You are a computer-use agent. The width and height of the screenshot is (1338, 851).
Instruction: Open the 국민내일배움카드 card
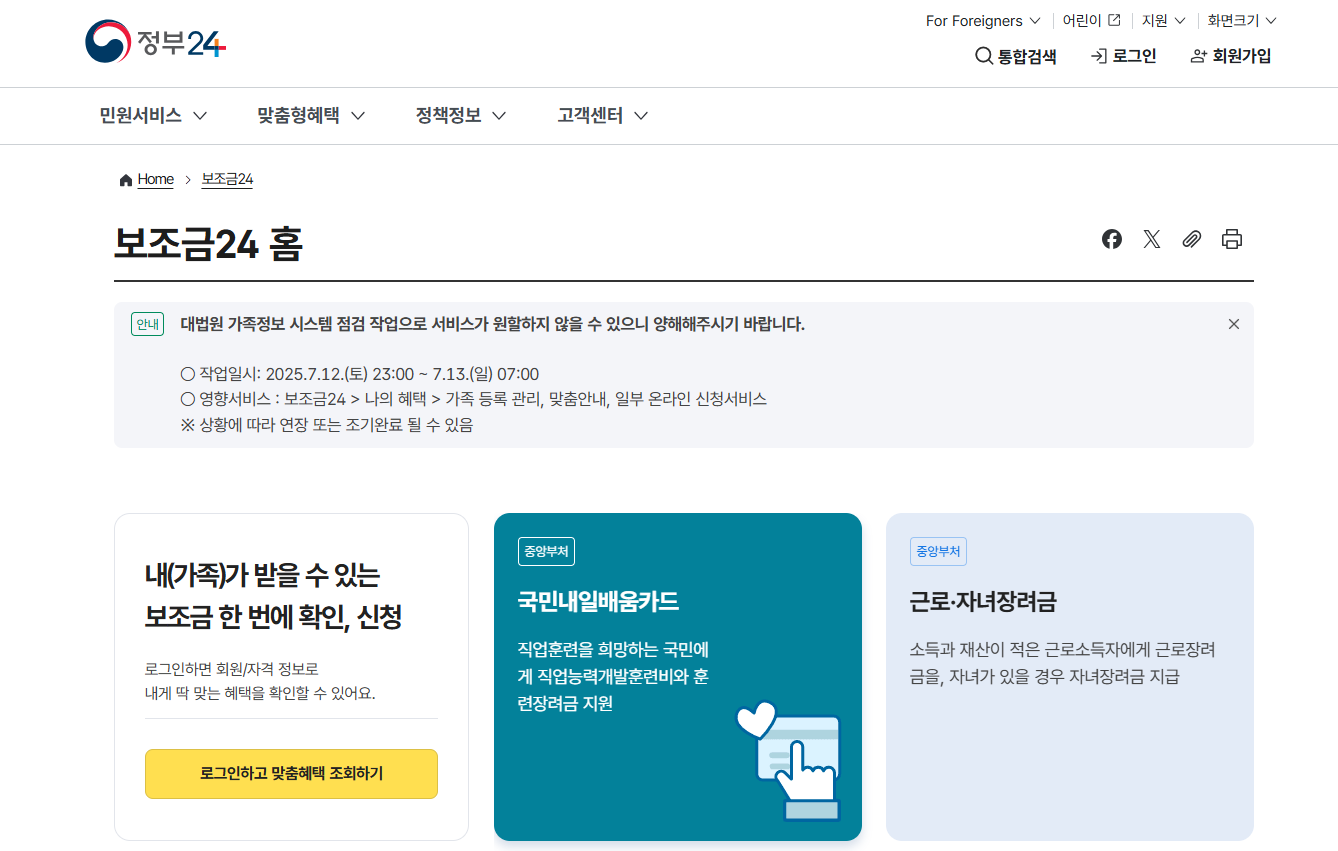pyautogui.click(x=678, y=676)
